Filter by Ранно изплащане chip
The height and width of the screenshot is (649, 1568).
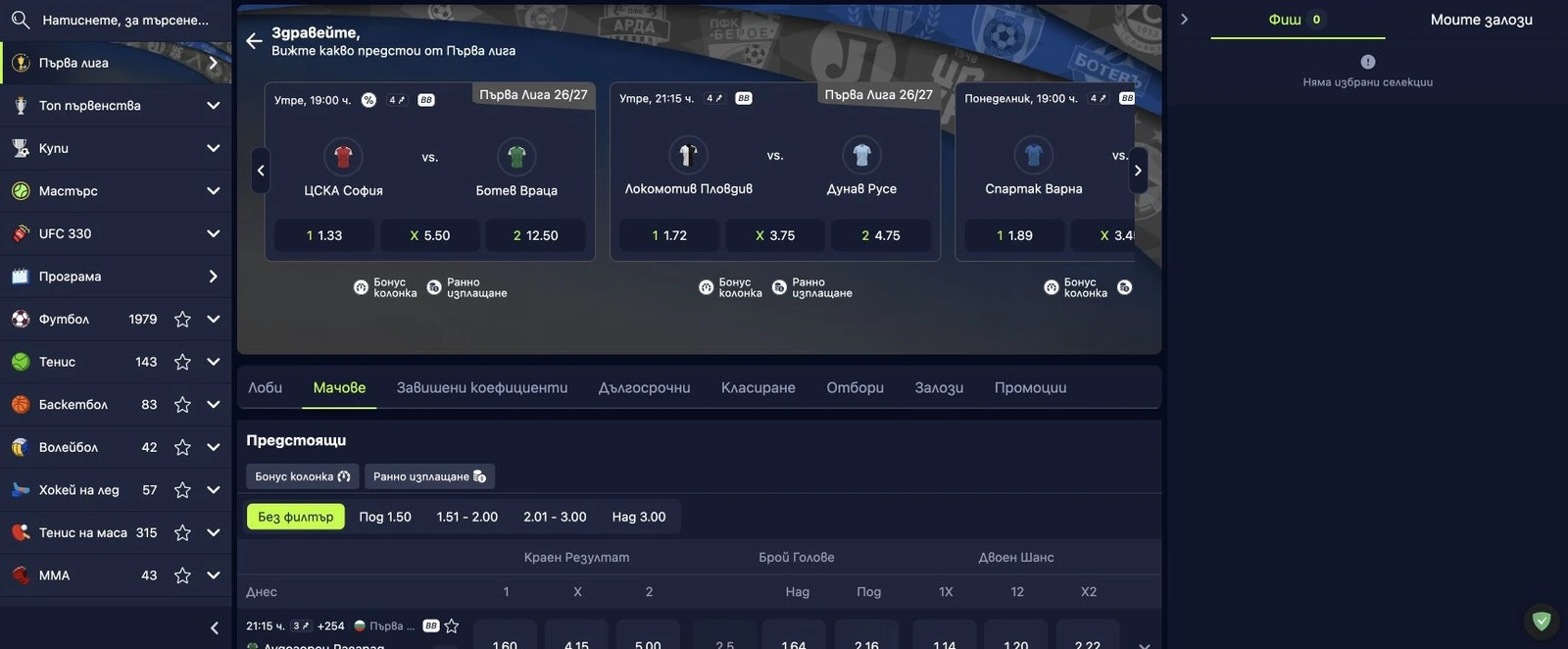click(429, 476)
